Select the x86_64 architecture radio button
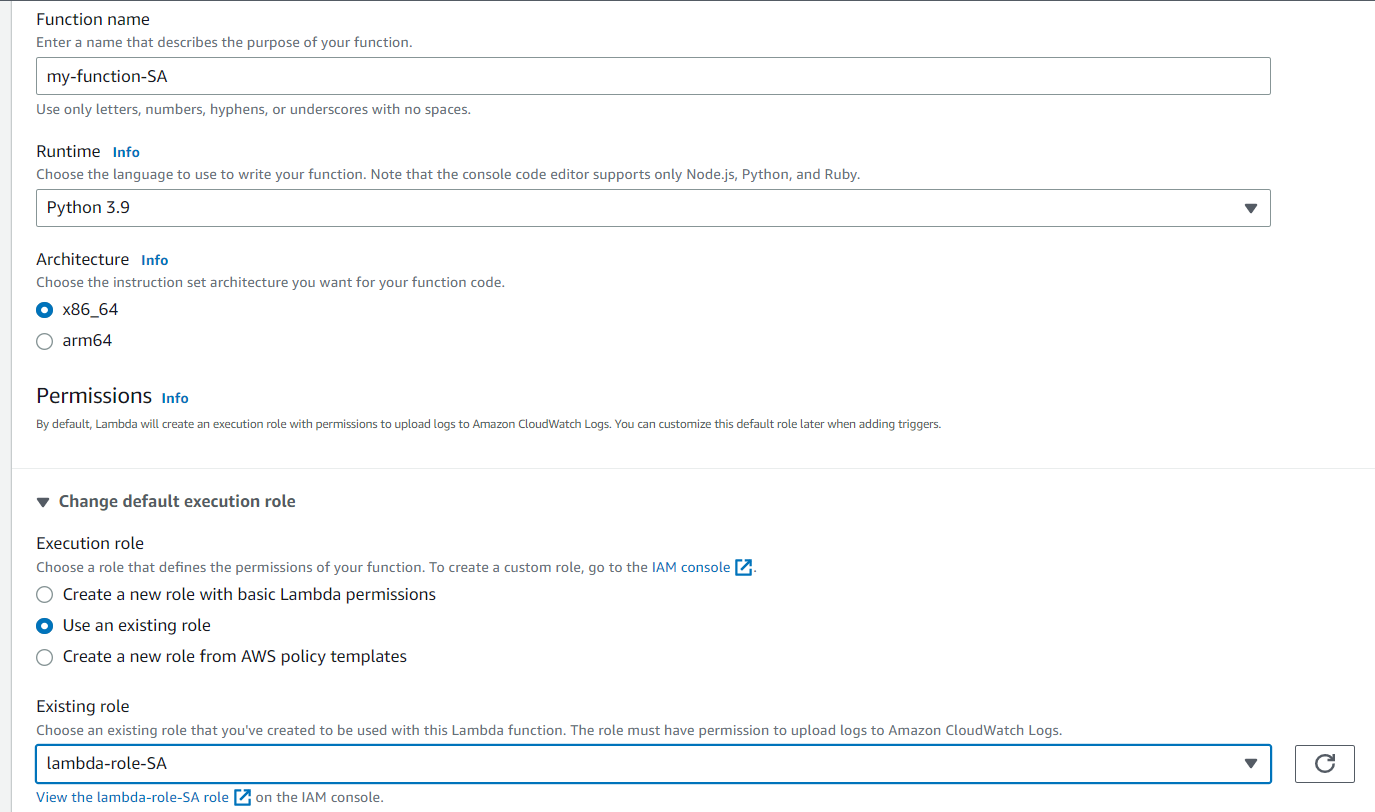1375x812 pixels. 44,310
